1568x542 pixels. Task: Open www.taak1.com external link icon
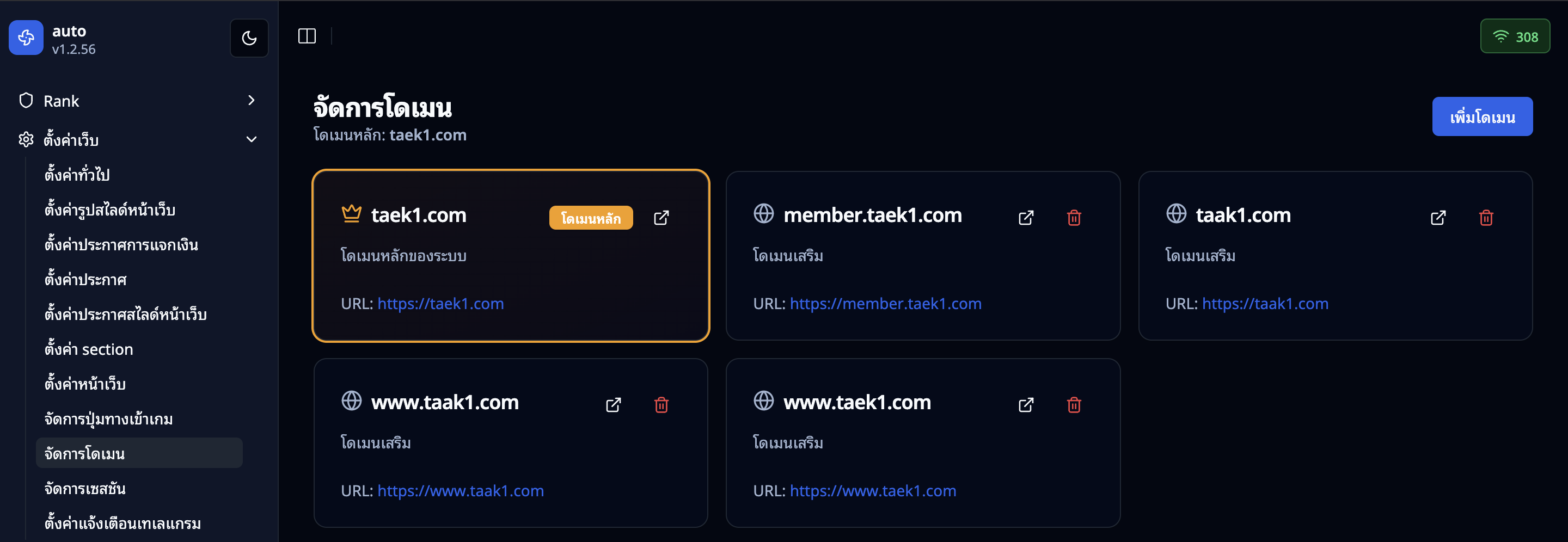coord(613,405)
